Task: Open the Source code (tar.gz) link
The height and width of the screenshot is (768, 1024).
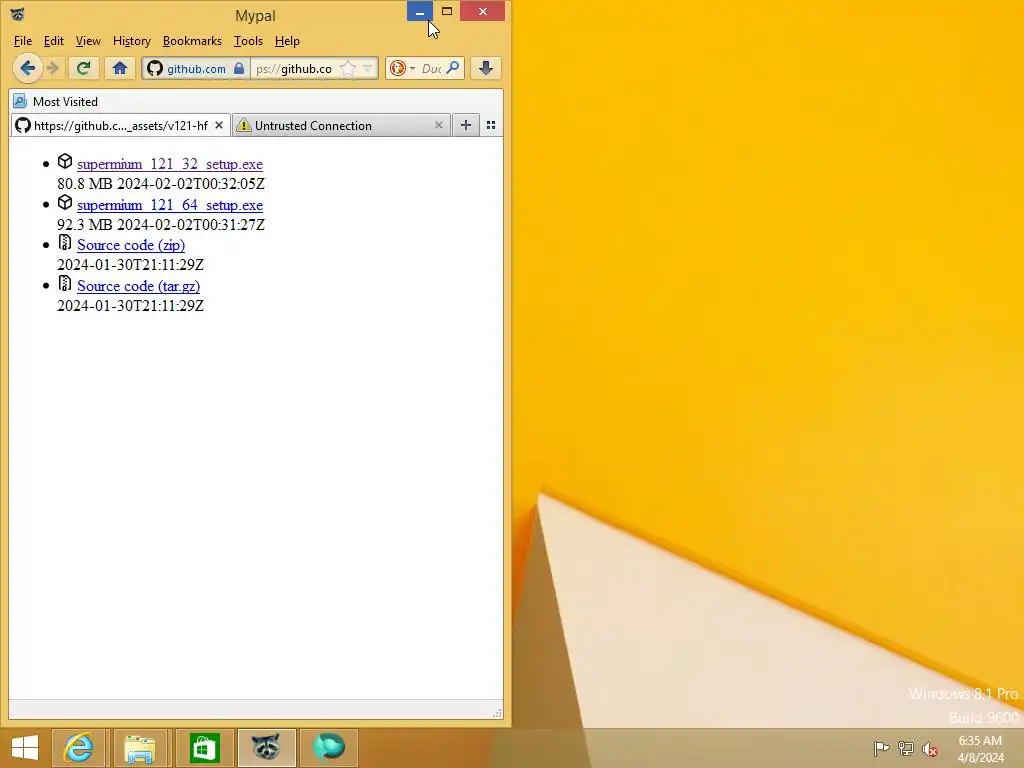Action: (138, 286)
